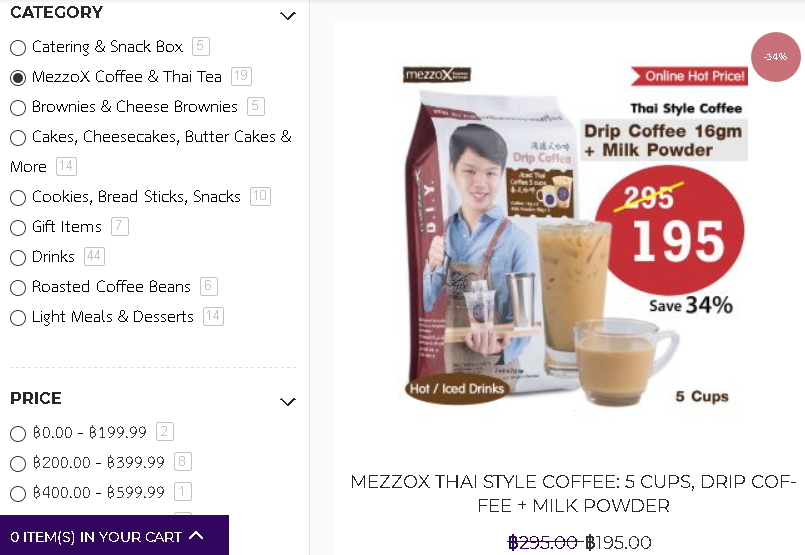Select Cakes, Cheesecakes, Butter Cakes category
The width and height of the screenshot is (805, 555).
18,138
